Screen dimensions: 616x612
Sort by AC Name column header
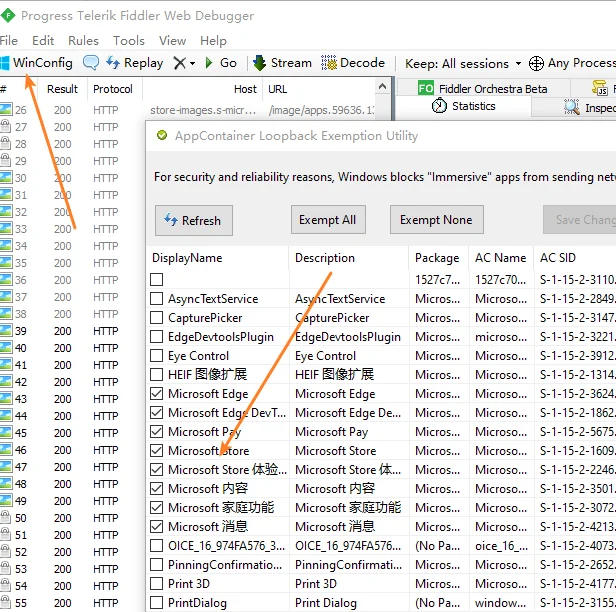pyautogui.click(x=500, y=258)
